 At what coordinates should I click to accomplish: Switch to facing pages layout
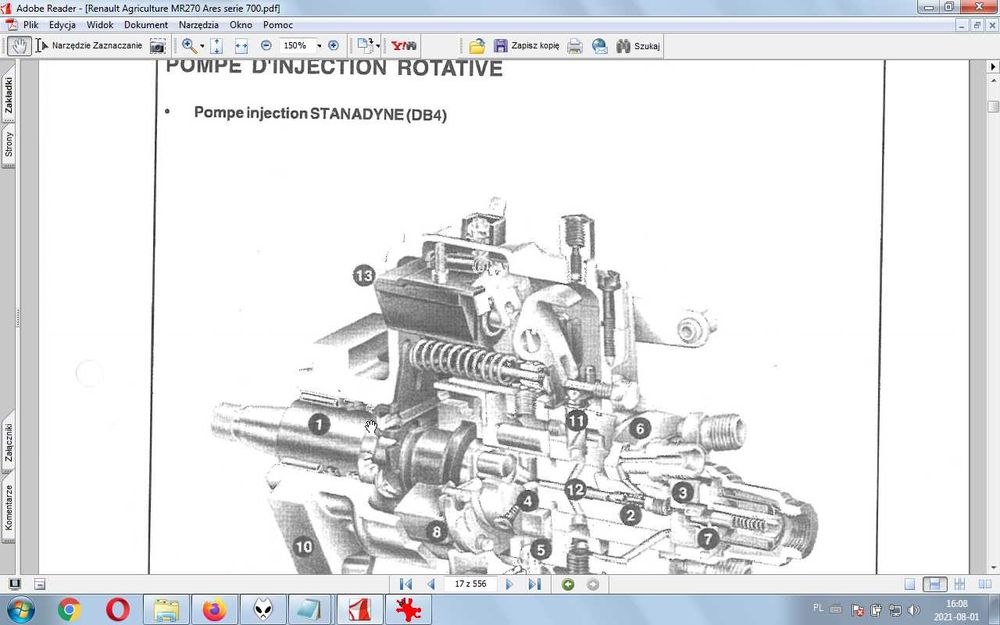(985, 584)
